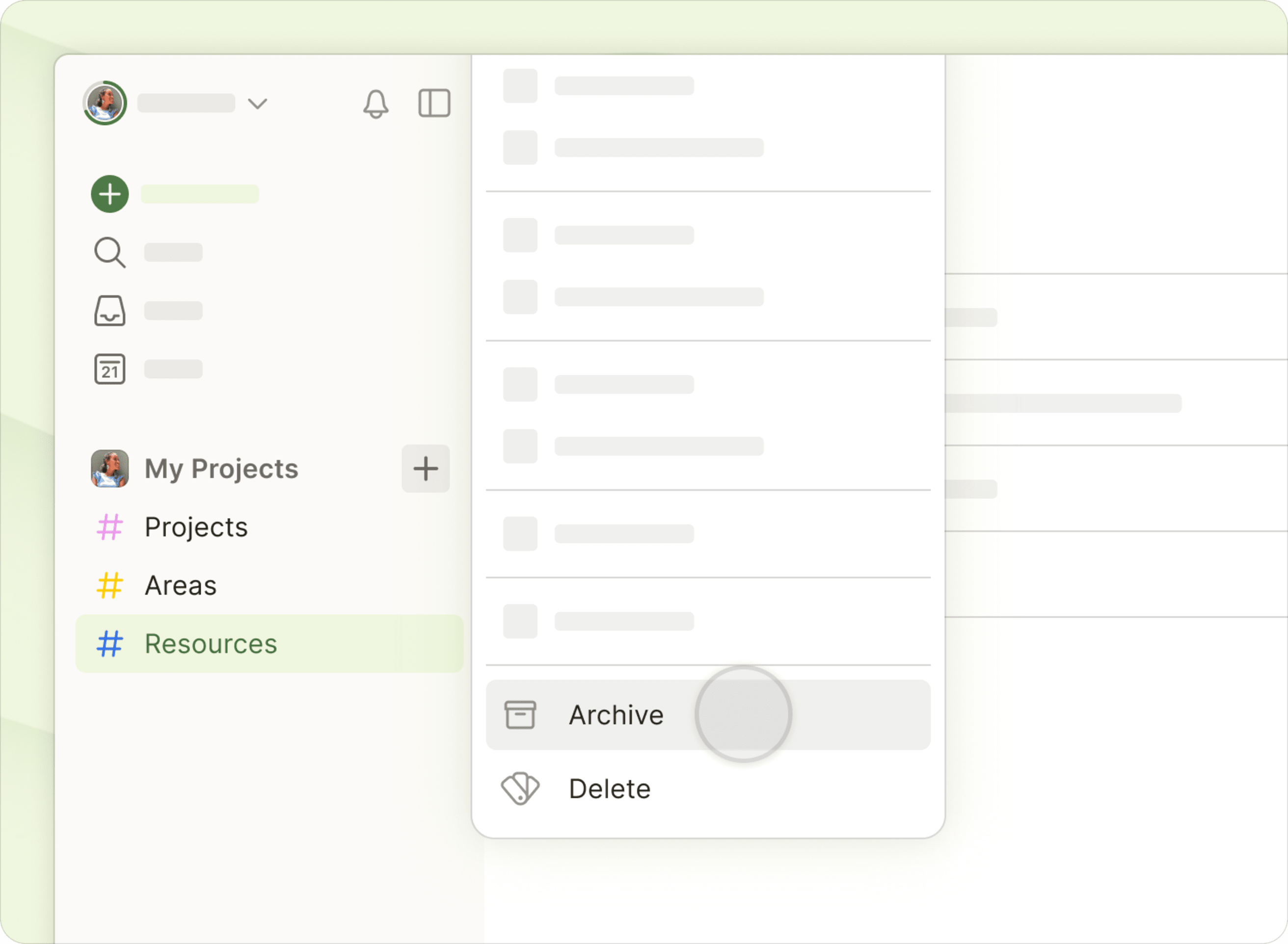This screenshot has height=944, width=1288.
Task: Open notifications bell icon
Action: point(376,104)
